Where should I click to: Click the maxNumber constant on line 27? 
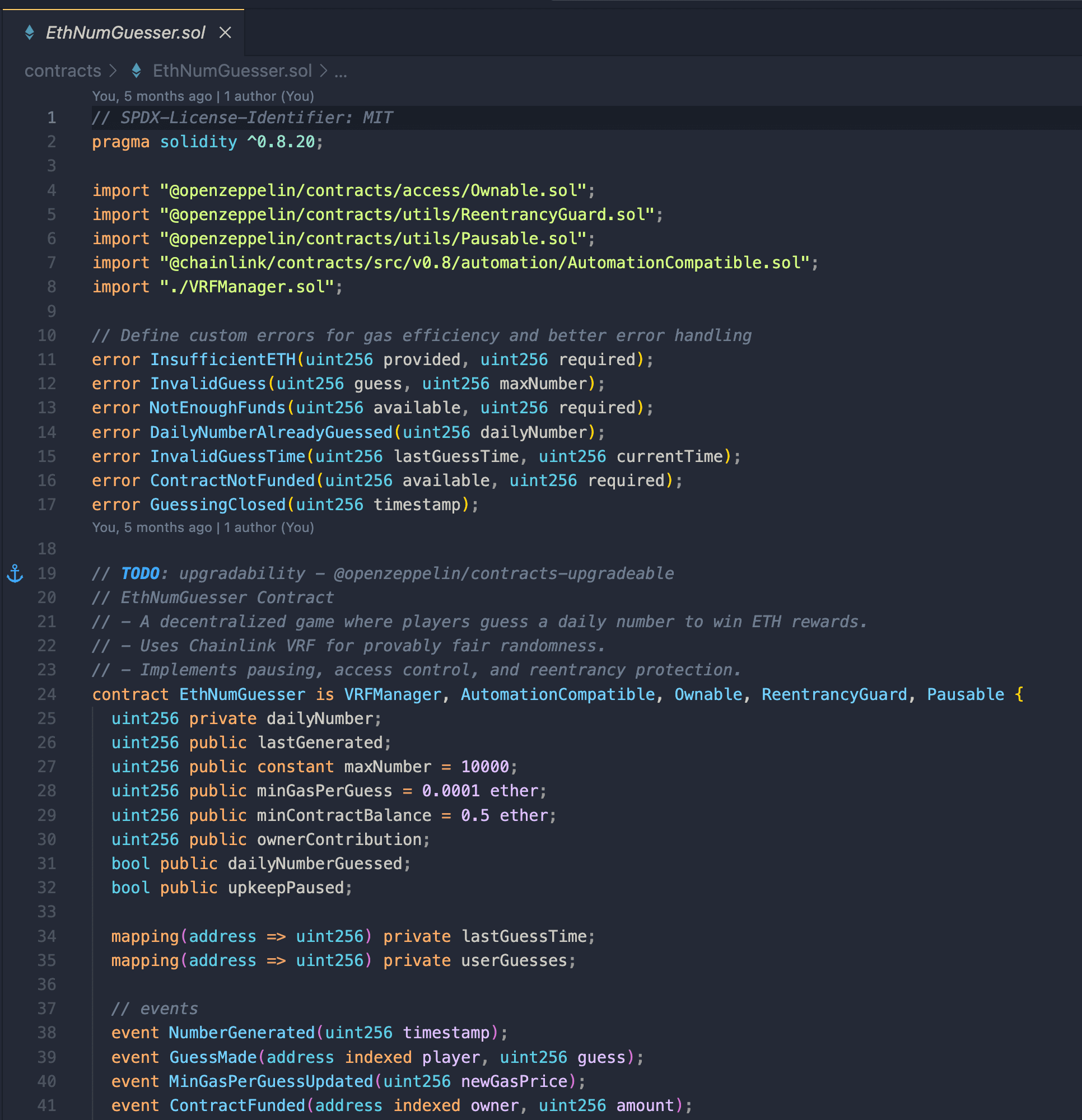387,766
